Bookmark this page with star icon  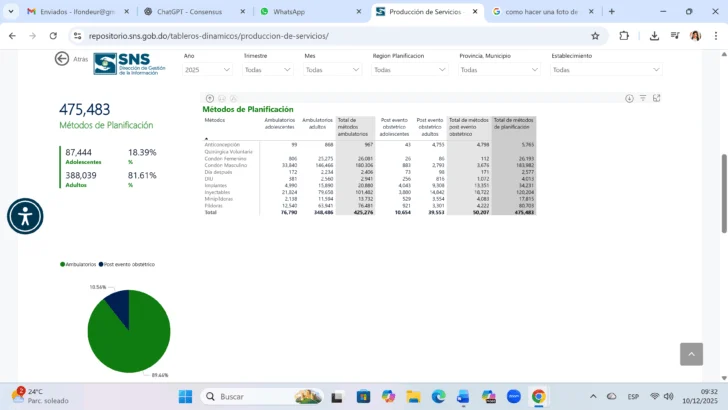(x=595, y=35)
